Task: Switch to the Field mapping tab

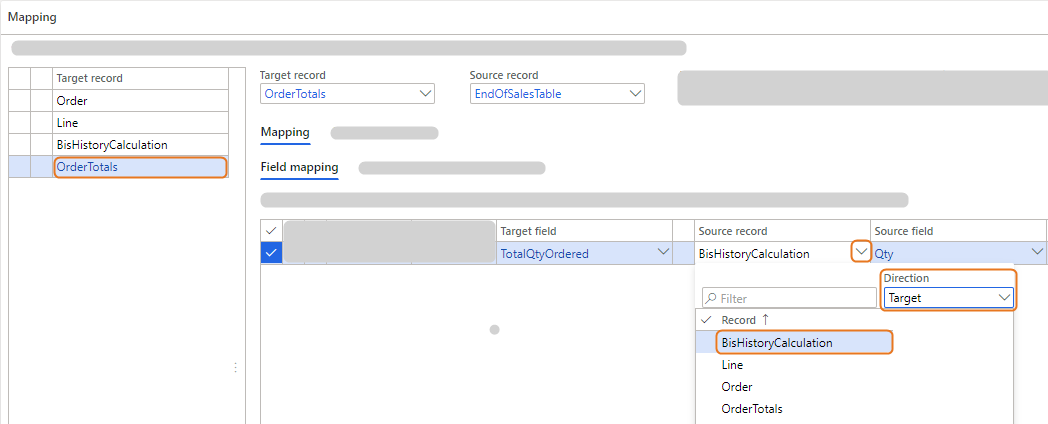Action: (299, 167)
